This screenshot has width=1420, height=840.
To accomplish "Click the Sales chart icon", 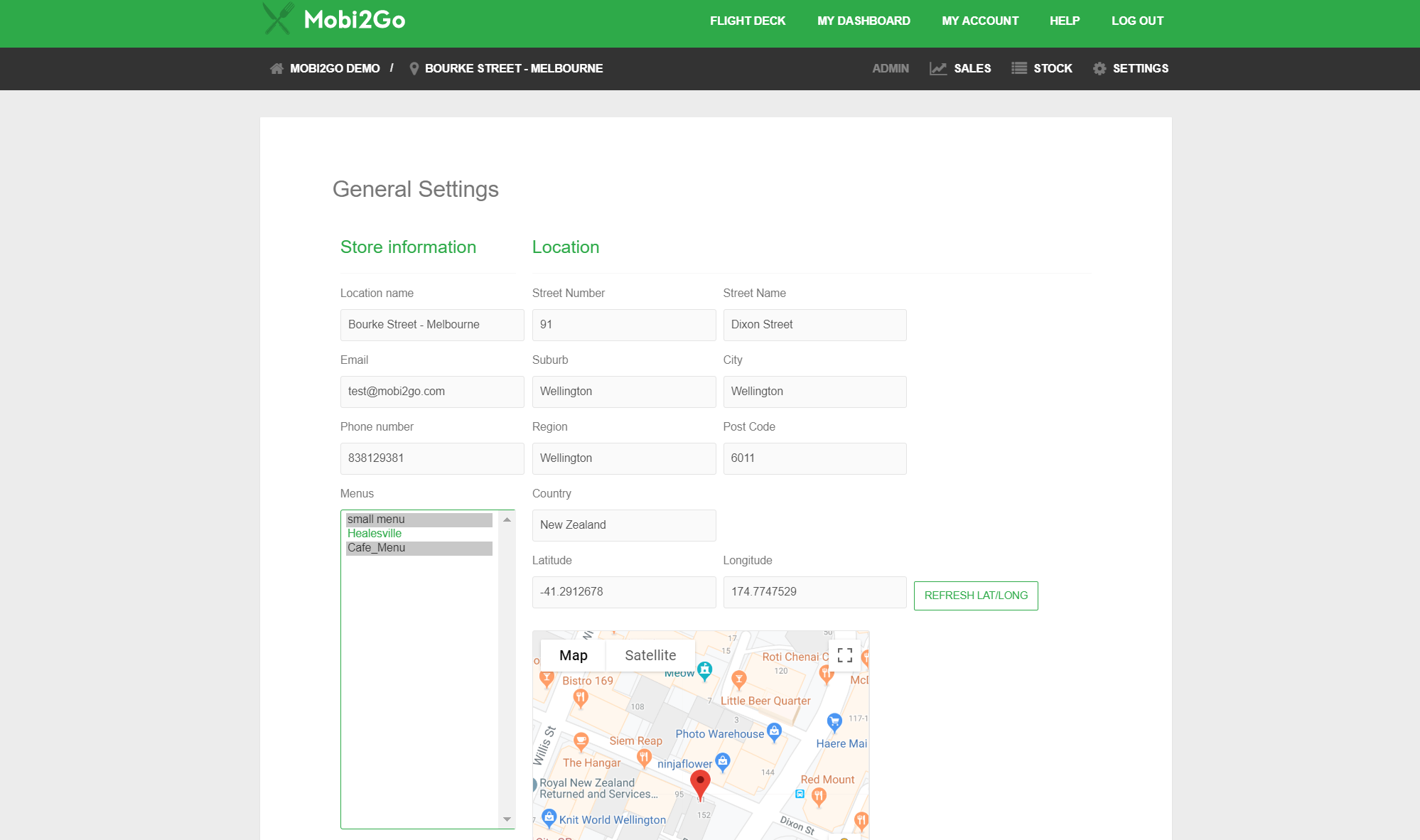I will coord(938,69).
